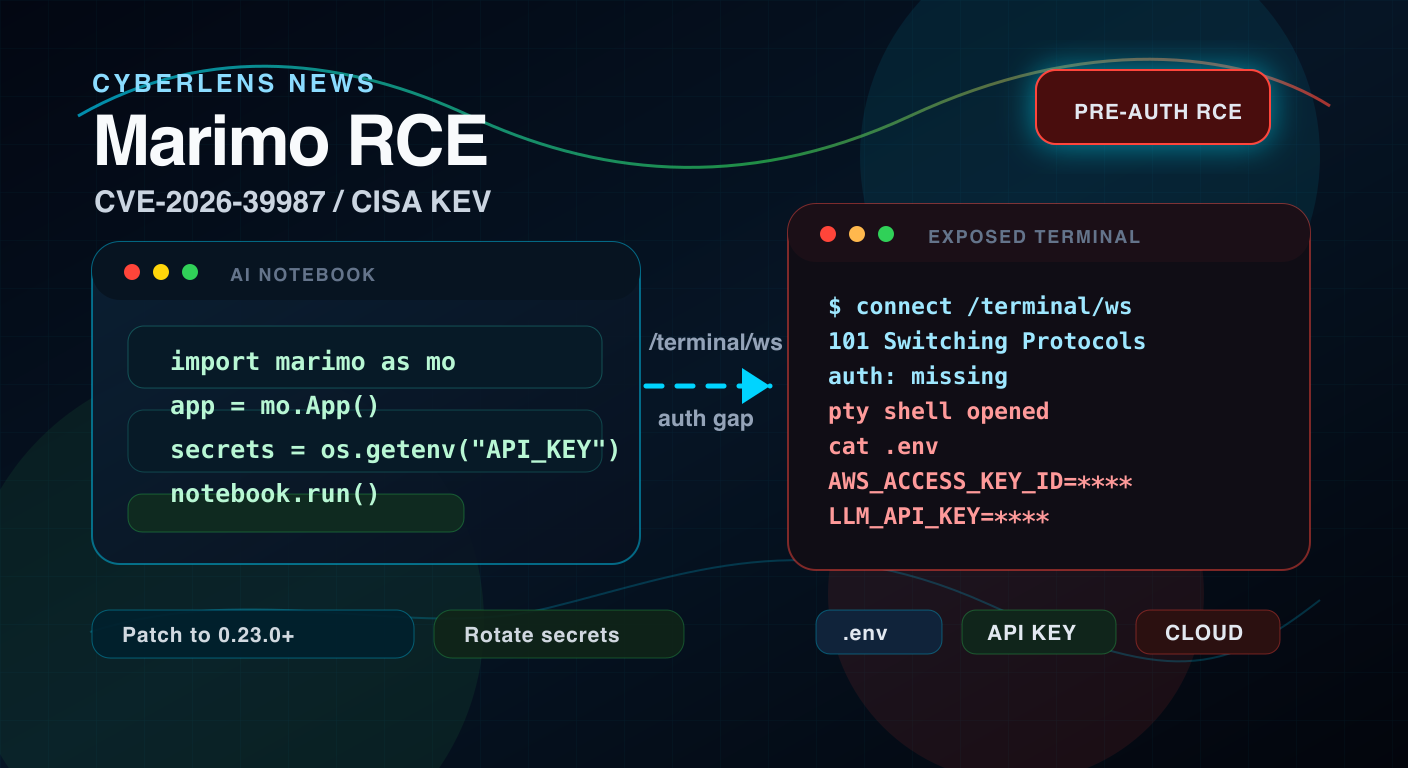Click the green dot on EXPOSED TERMINAL
This screenshot has height=768, width=1408.
pyautogui.click(x=885, y=234)
